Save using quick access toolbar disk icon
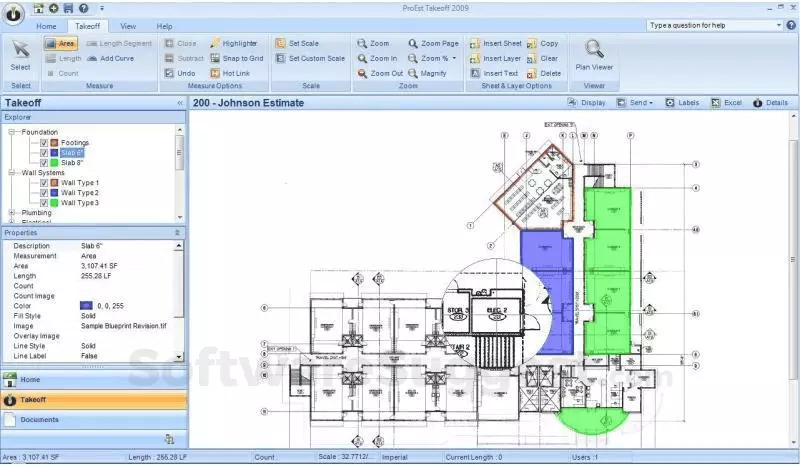Image resolution: width=800 pixels, height=466 pixels. click(x=68, y=8)
